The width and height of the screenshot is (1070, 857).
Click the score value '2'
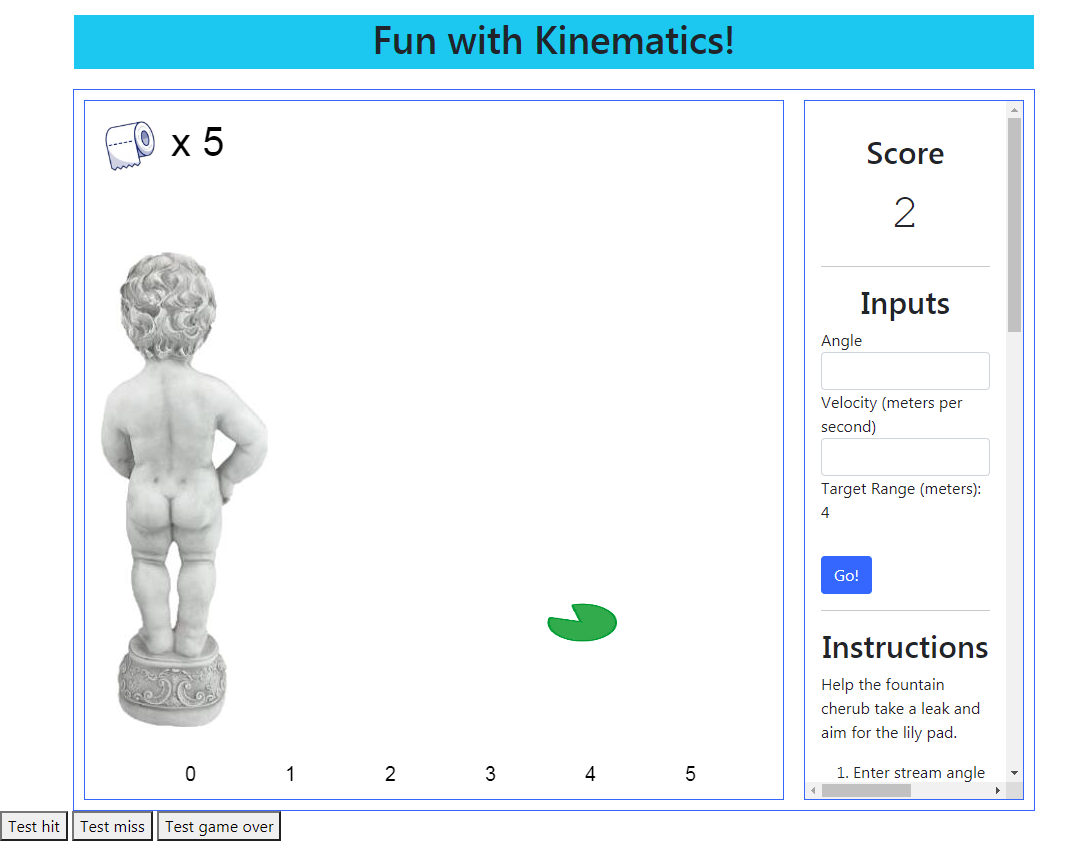[905, 212]
